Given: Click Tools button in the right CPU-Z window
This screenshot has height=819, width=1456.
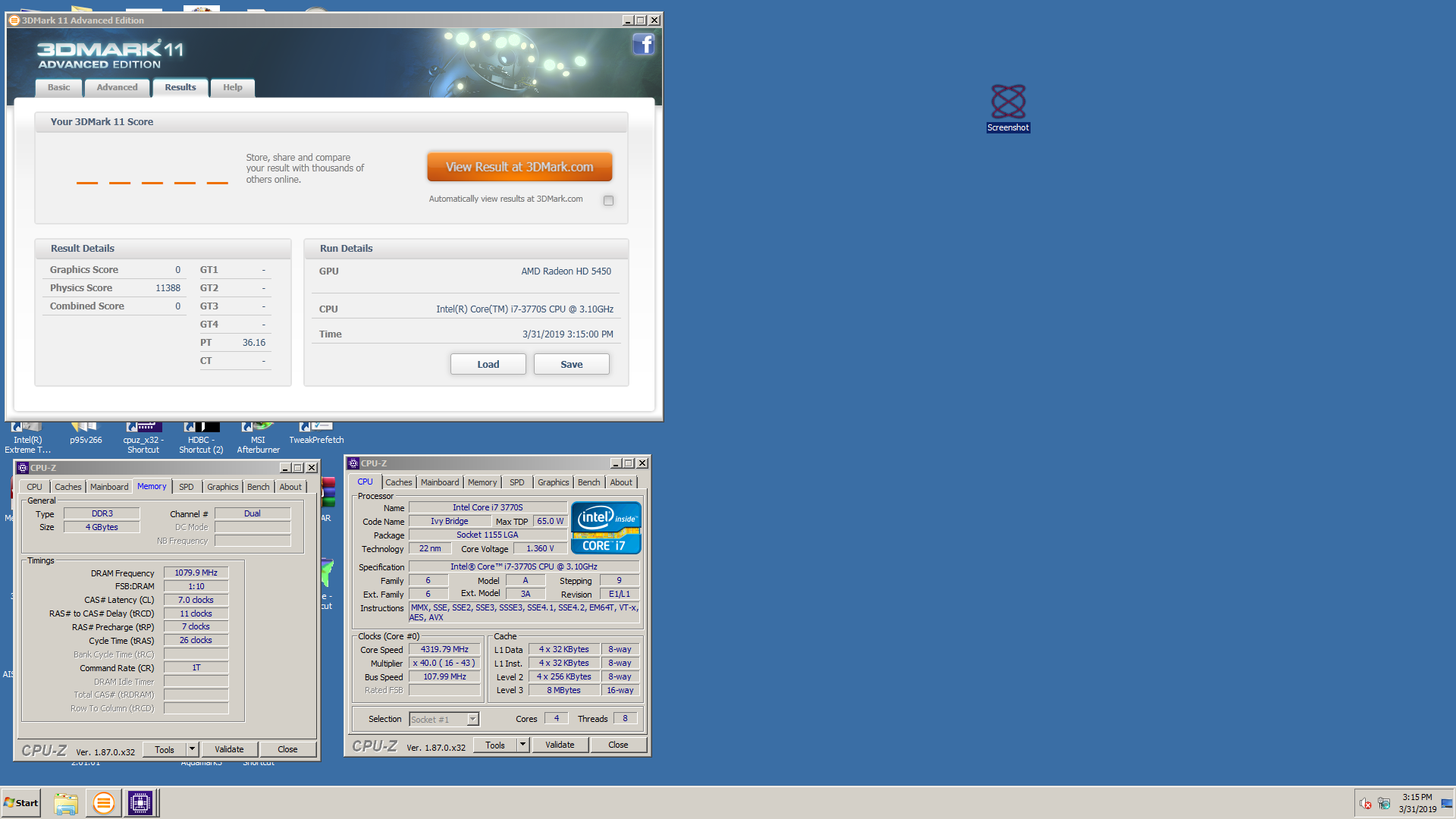Looking at the screenshot, I should click(x=495, y=745).
